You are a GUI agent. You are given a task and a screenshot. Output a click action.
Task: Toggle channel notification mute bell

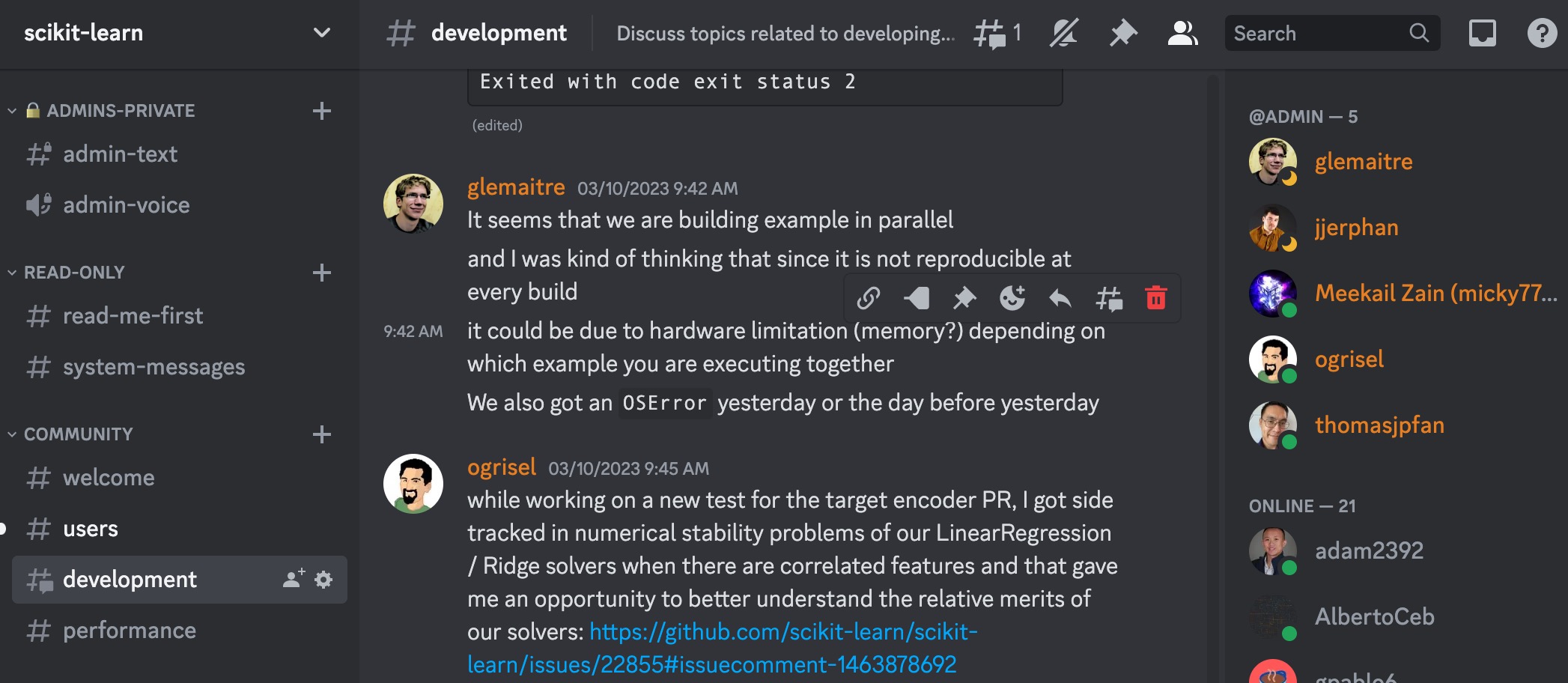point(1063,34)
